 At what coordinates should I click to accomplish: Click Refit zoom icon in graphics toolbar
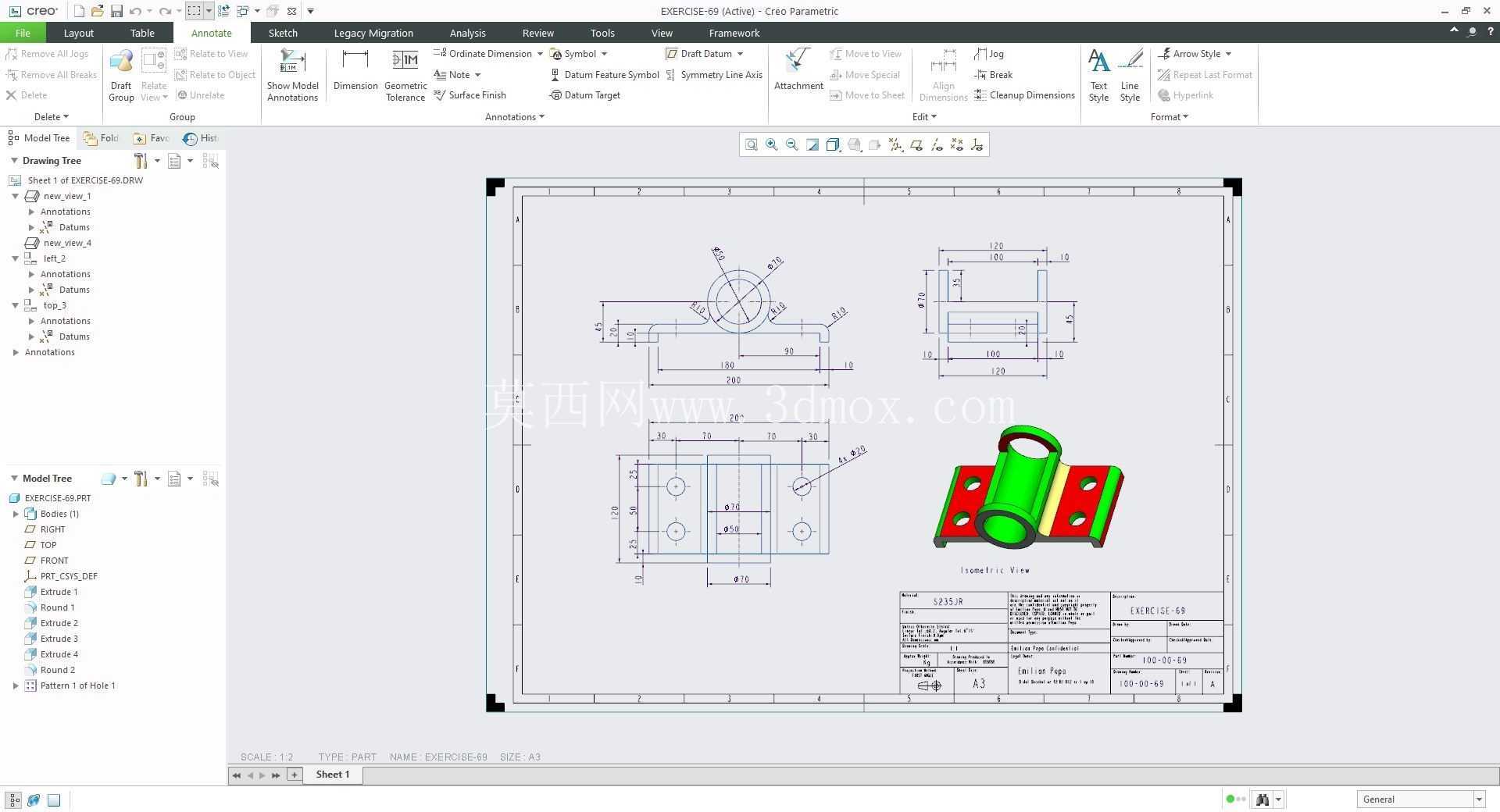click(751, 144)
